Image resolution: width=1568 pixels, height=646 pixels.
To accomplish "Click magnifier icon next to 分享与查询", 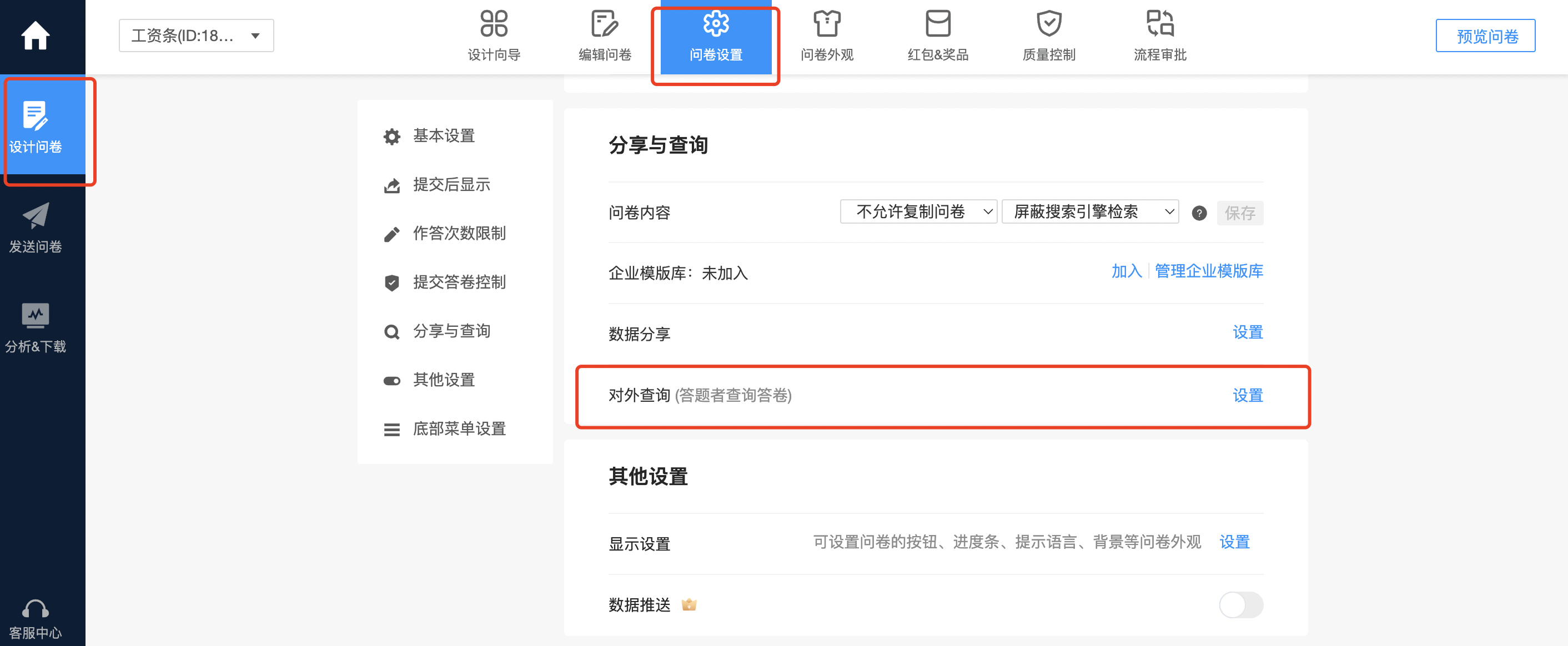I will click(x=391, y=331).
